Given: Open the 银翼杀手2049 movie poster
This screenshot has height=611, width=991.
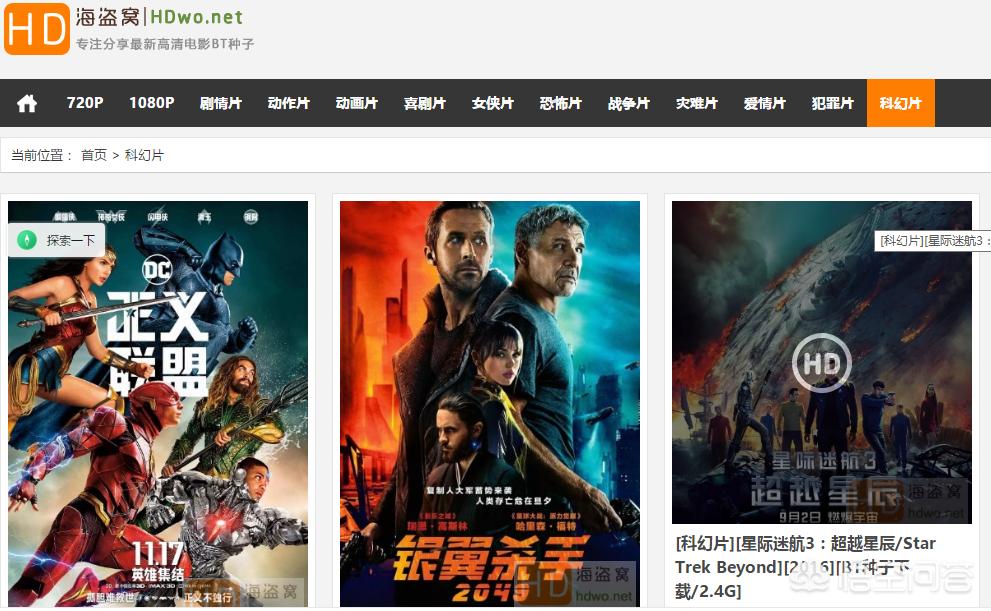Looking at the screenshot, I should pyautogui.click(x=490, y=404).
